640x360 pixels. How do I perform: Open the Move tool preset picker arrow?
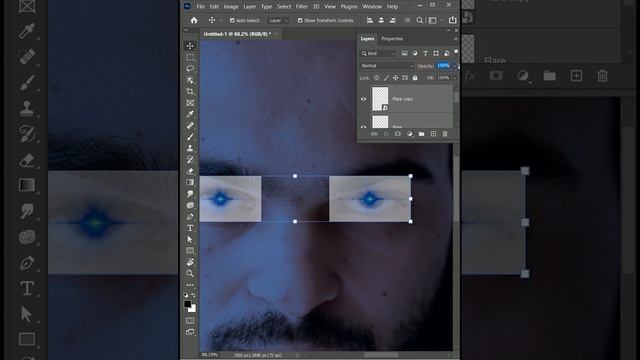pyautogui.click(x=221, y=20)
